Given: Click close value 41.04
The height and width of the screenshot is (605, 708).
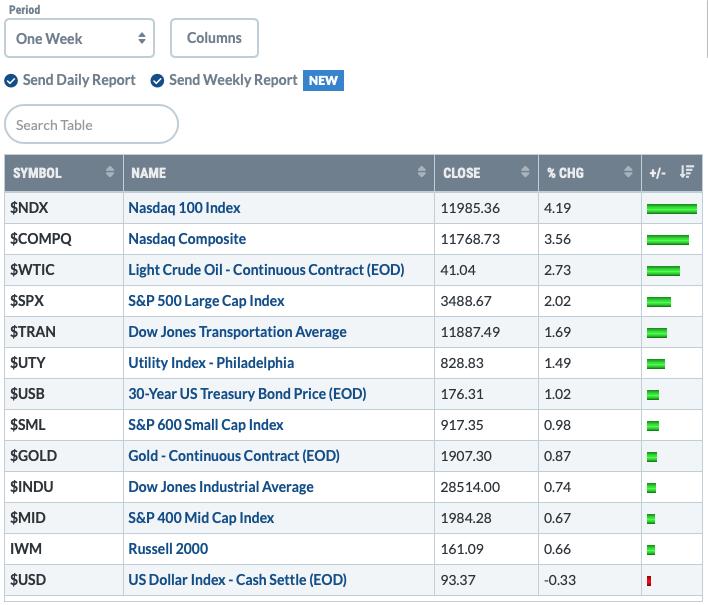Looking at the screenshot, I should click(x=458, y=270).
